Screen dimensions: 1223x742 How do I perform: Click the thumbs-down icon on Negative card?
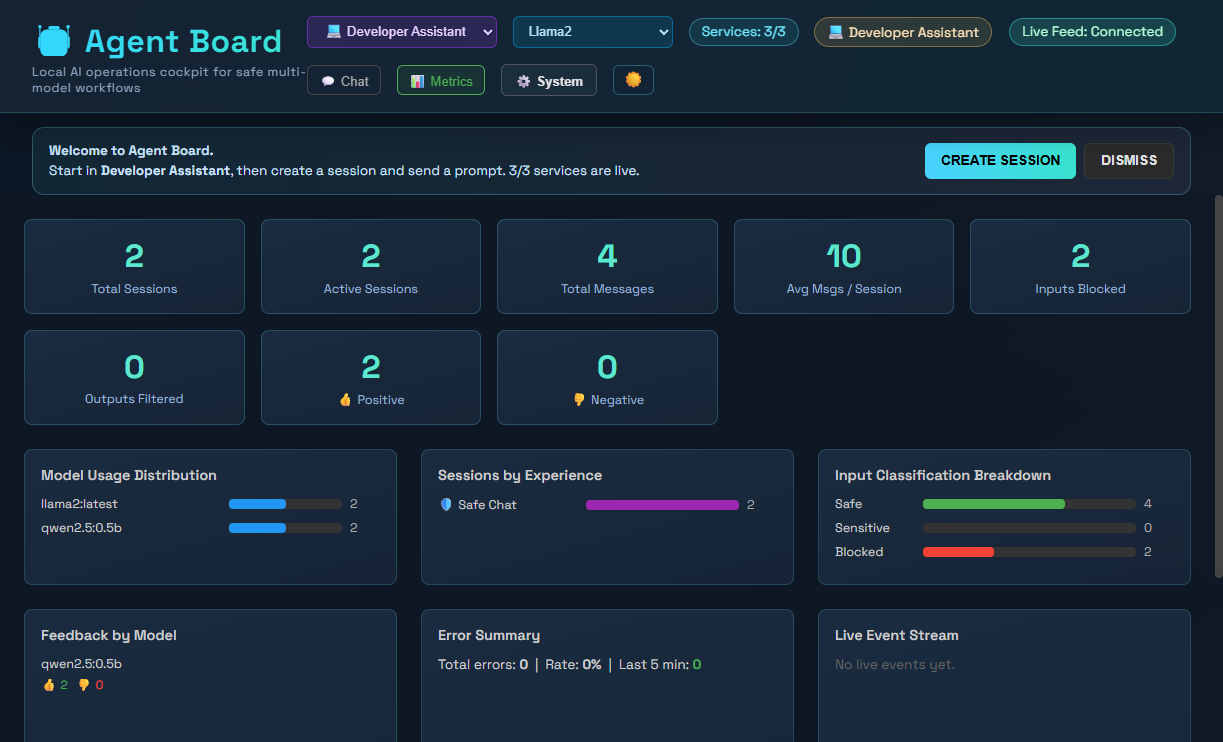click(x=579, y=400)
